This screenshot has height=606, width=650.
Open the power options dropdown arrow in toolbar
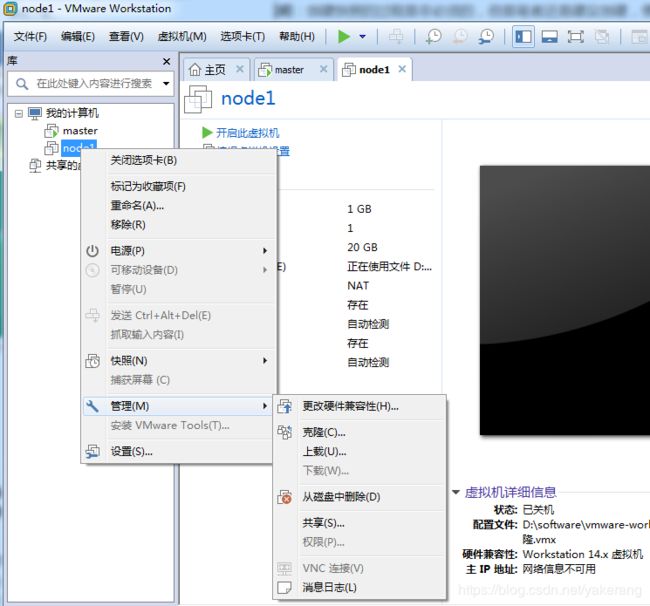[362, 36]
